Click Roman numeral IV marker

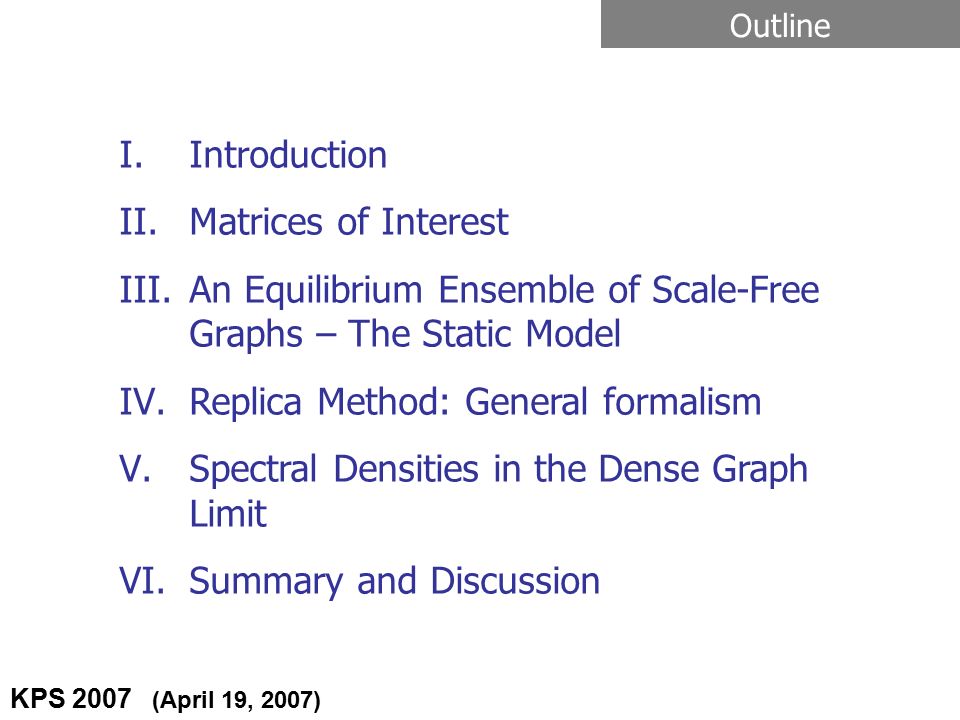pos(142,402)
